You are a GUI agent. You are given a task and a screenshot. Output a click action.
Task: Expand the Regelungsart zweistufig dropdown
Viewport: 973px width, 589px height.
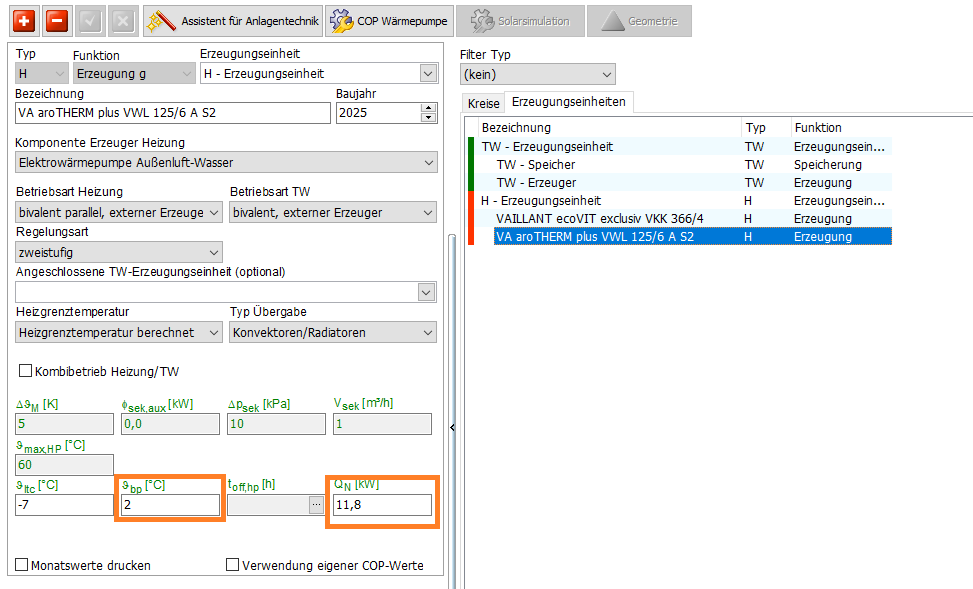[x=213, y=253]
